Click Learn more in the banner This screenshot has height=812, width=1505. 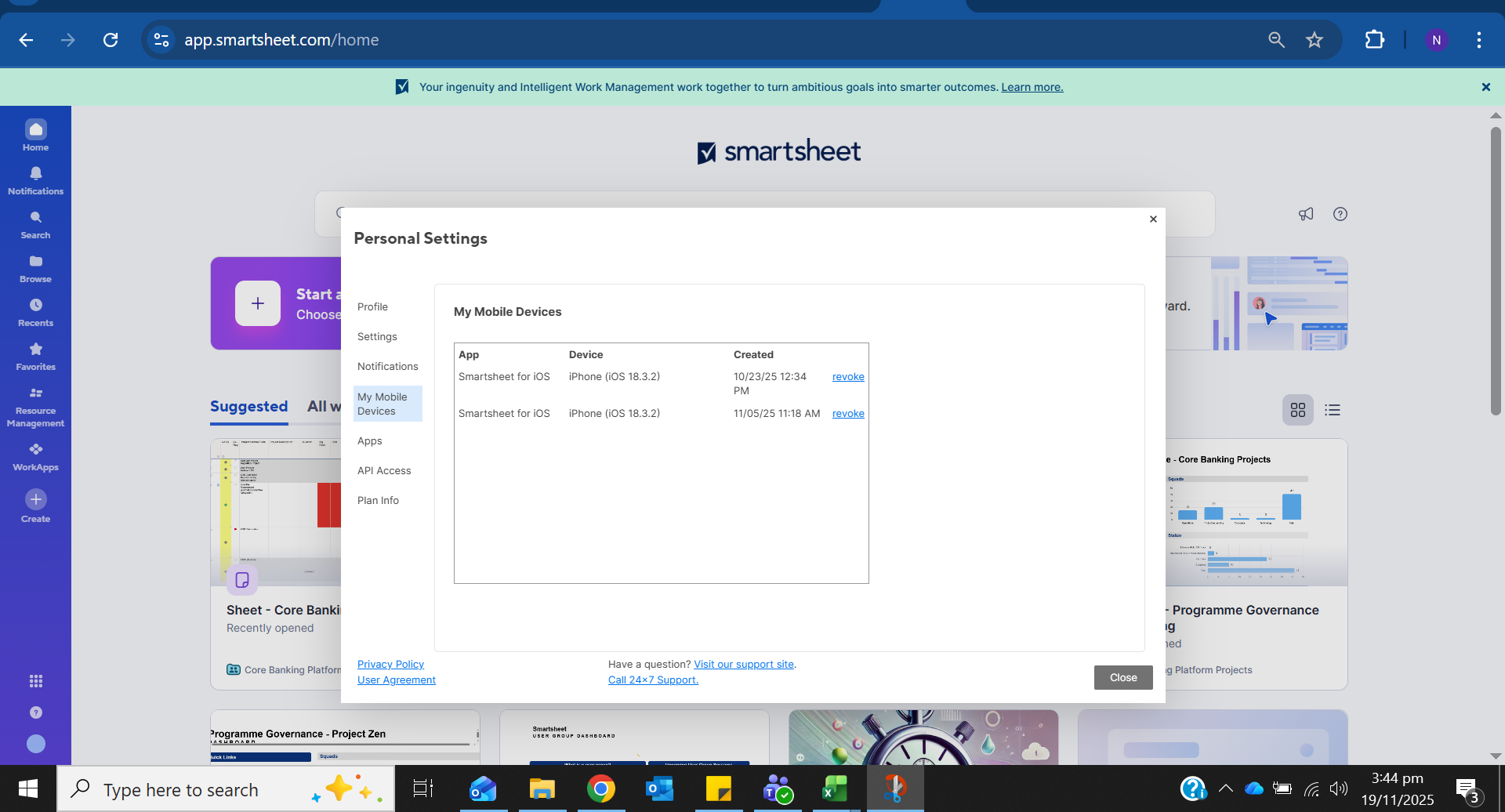[1032, 87]
